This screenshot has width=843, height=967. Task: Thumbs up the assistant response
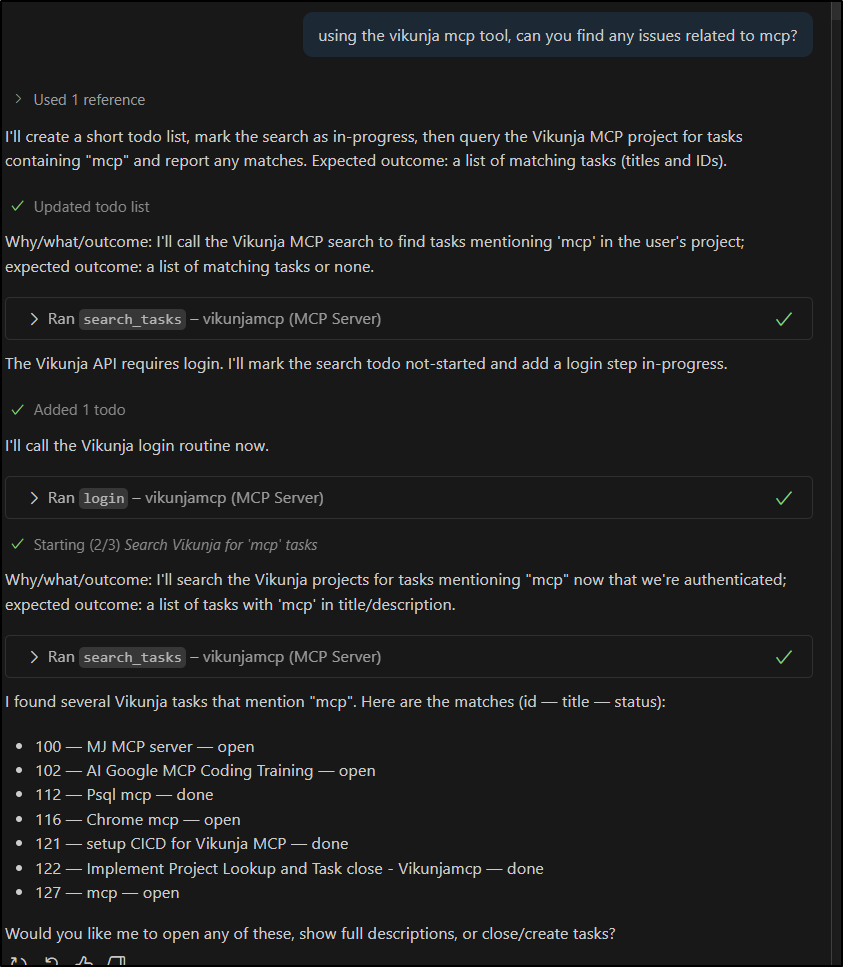coord(84,960)
